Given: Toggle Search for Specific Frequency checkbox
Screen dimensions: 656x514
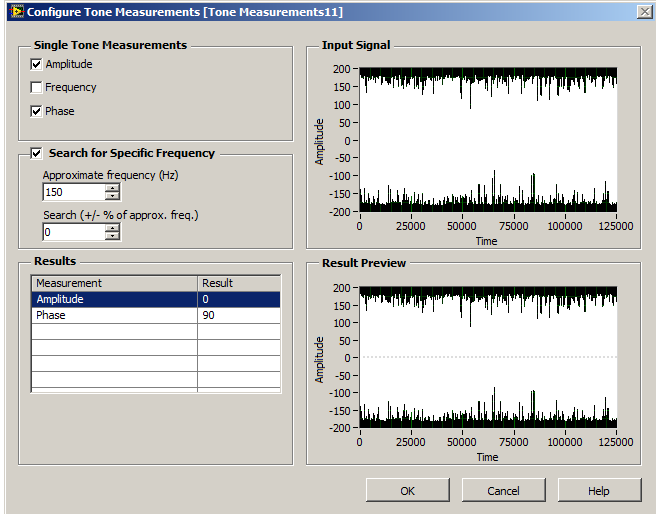Looking at the screenshot, I should coord(36,153).
